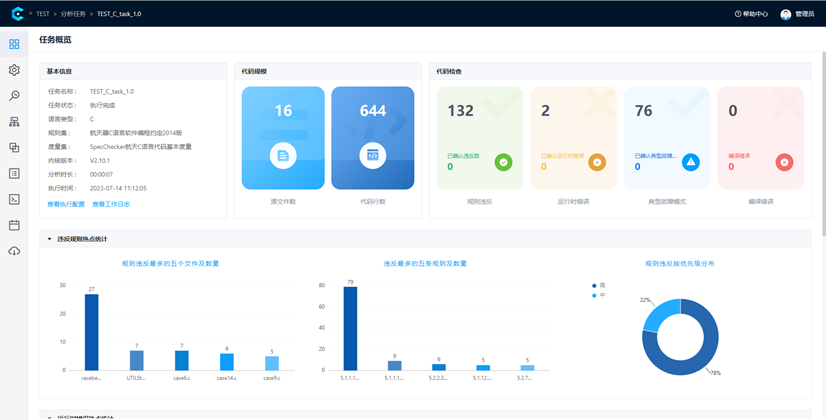Toggle the 中 legend item in donut chart
The width and height of the screenshot is (826, 420).
[598, 295]
